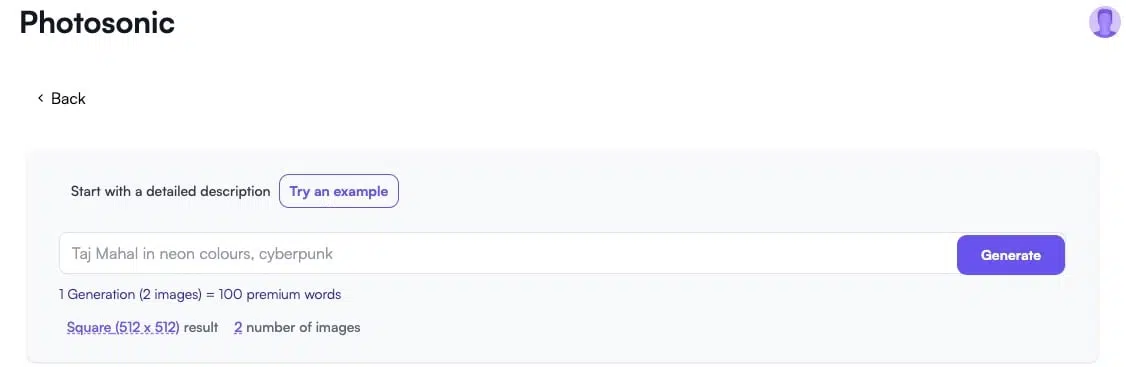Focus the prompt description input field

coord(508,254)
